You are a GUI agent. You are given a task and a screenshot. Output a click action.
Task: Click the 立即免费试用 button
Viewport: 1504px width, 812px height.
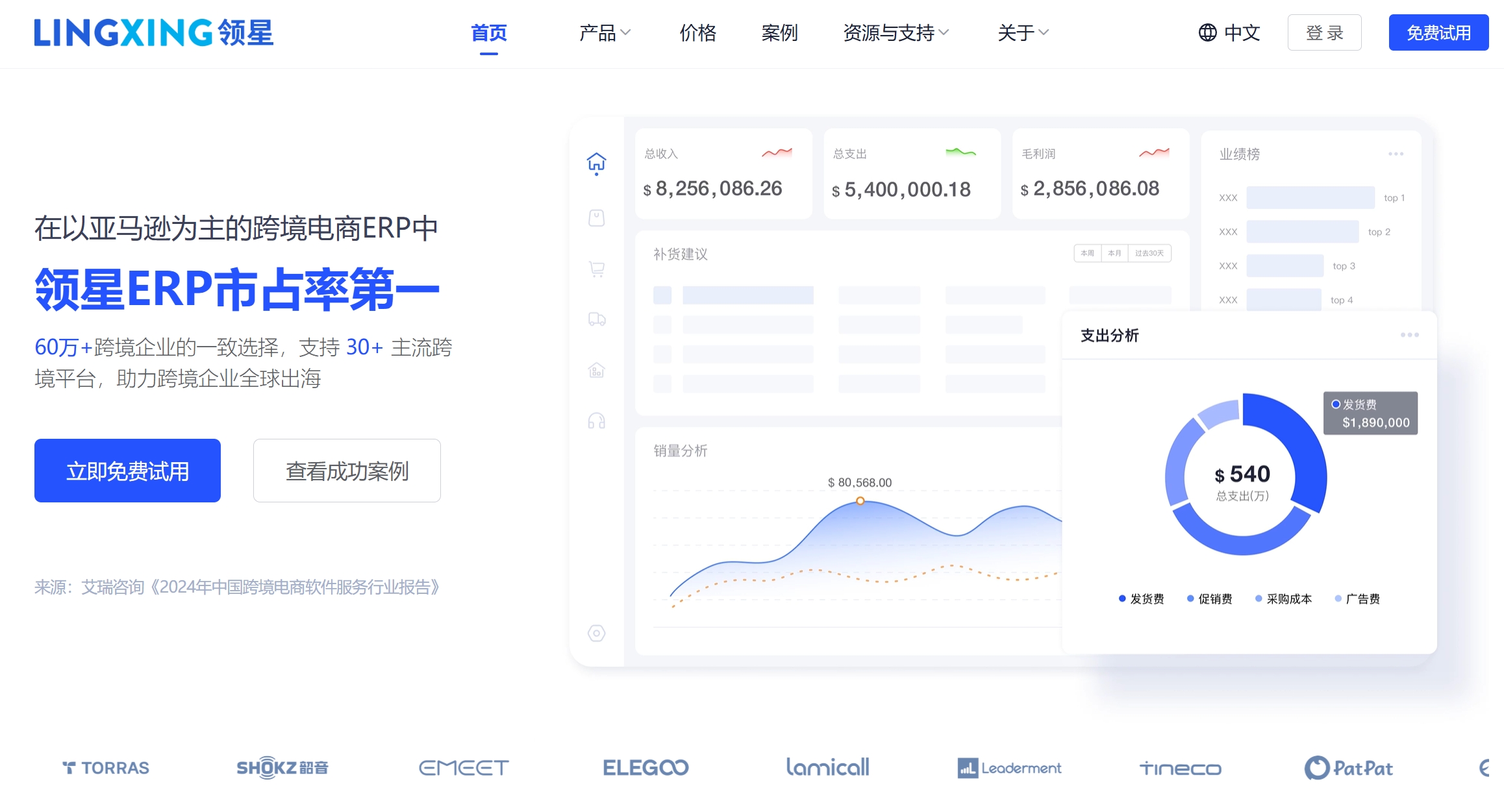click(x=127, y=471)
